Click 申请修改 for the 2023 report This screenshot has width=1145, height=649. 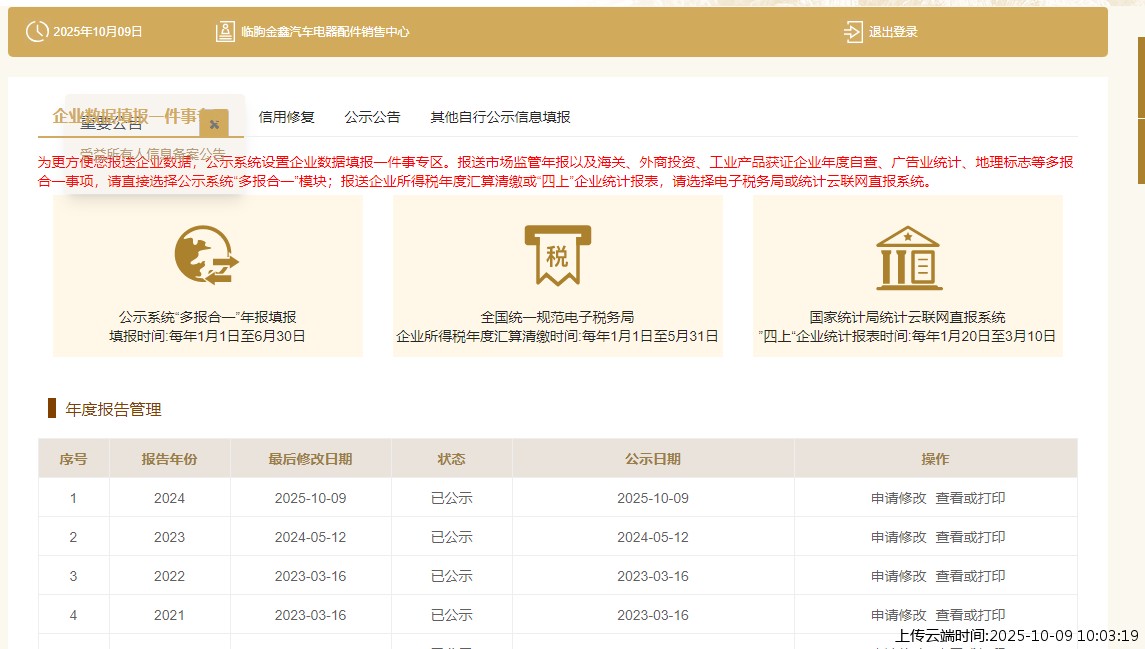coord(898,537)
